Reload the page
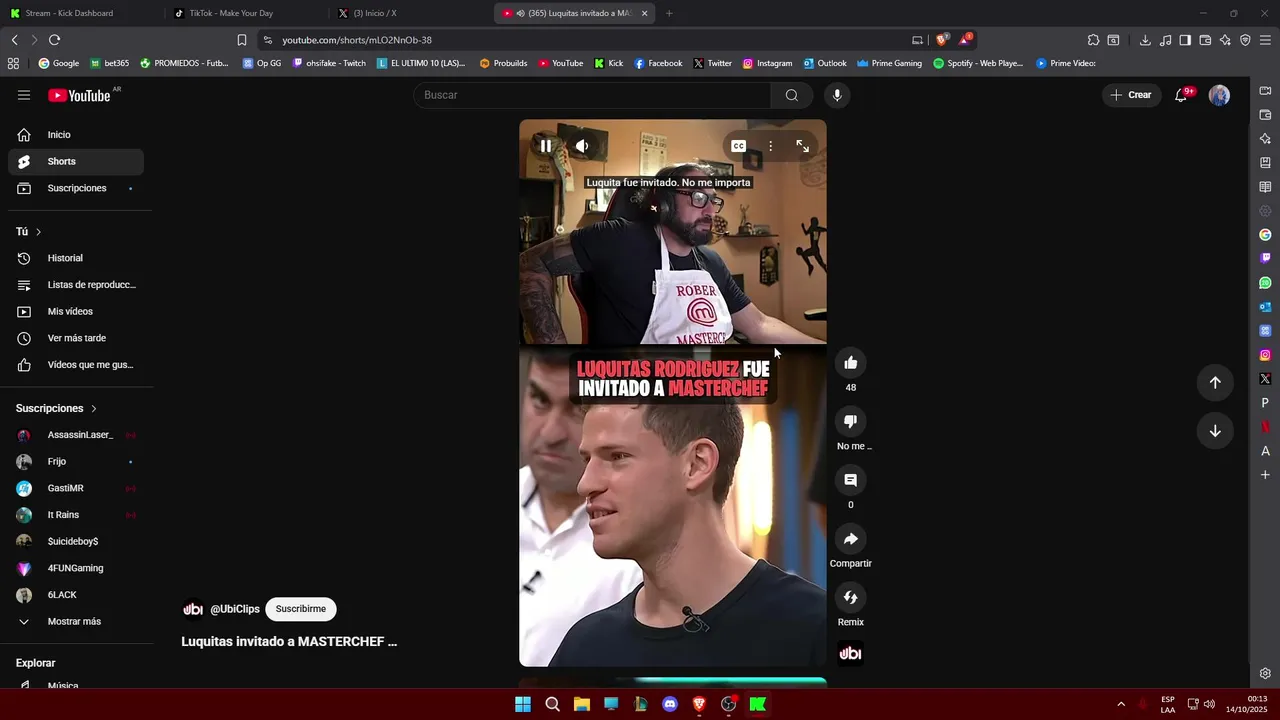 tap(54, 40)
